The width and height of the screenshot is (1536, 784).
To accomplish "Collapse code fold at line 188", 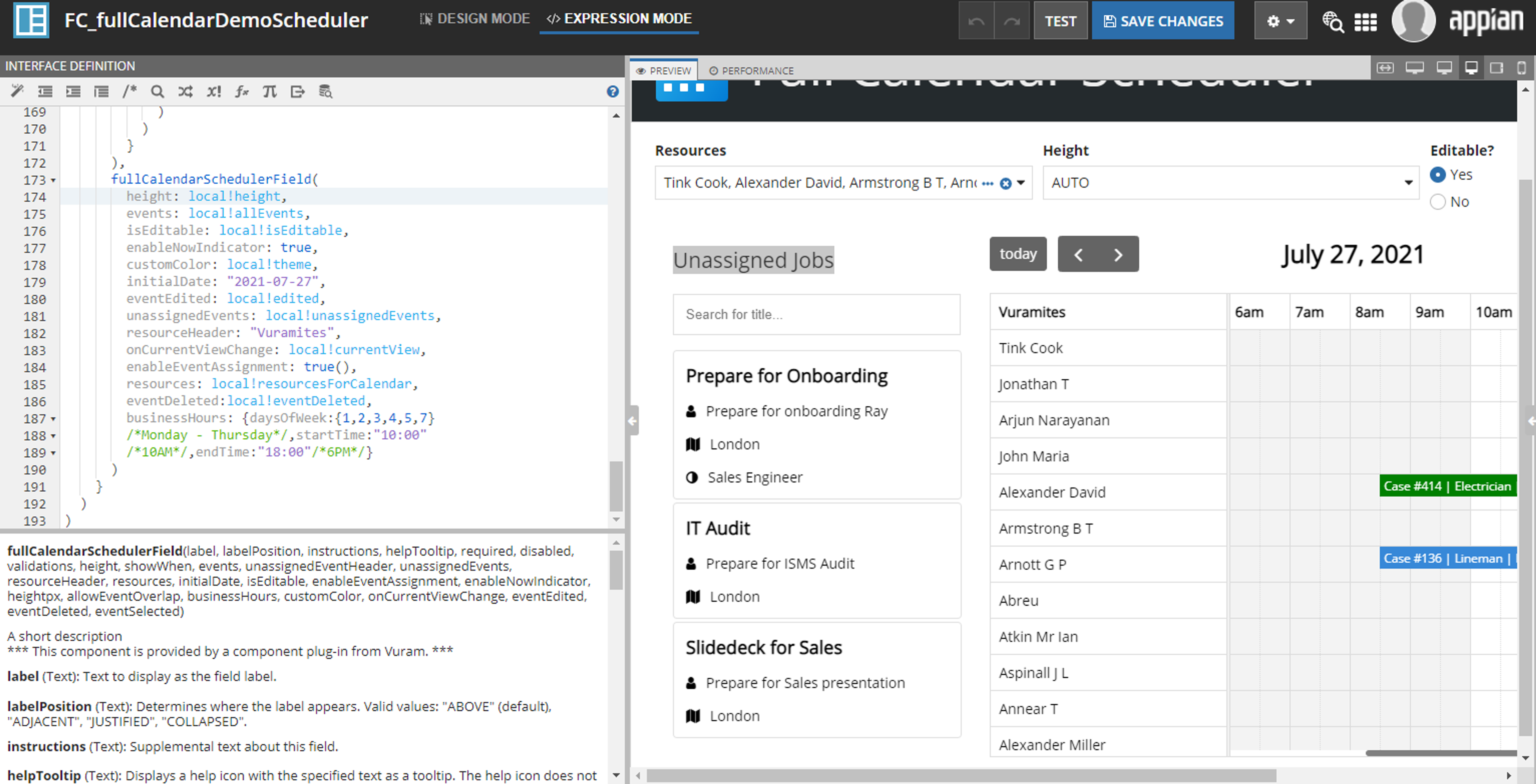I will 53,436.
